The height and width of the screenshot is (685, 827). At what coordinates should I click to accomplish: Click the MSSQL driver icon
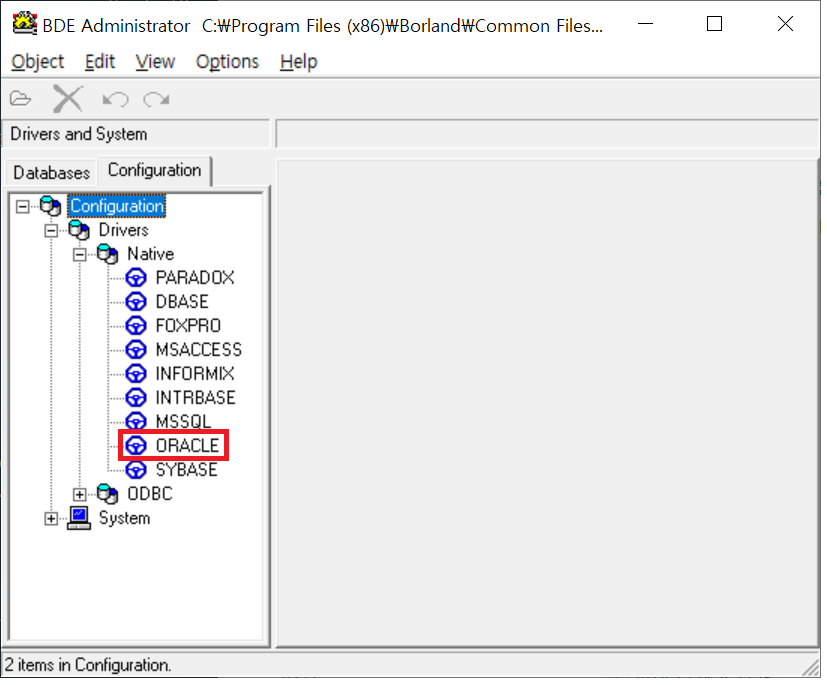[x=137, y=422]
